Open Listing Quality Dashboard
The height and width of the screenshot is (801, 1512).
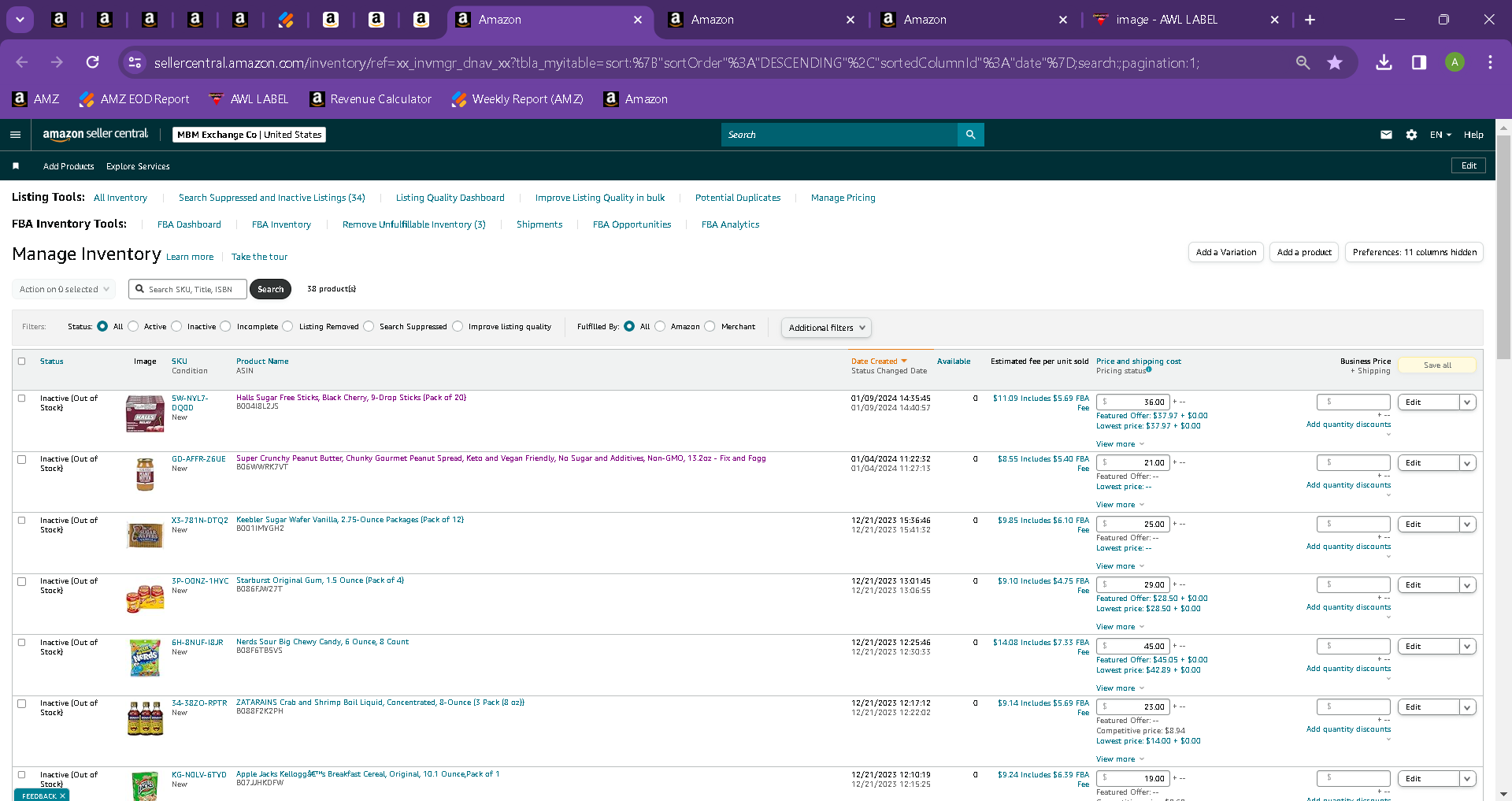[450, 198]
